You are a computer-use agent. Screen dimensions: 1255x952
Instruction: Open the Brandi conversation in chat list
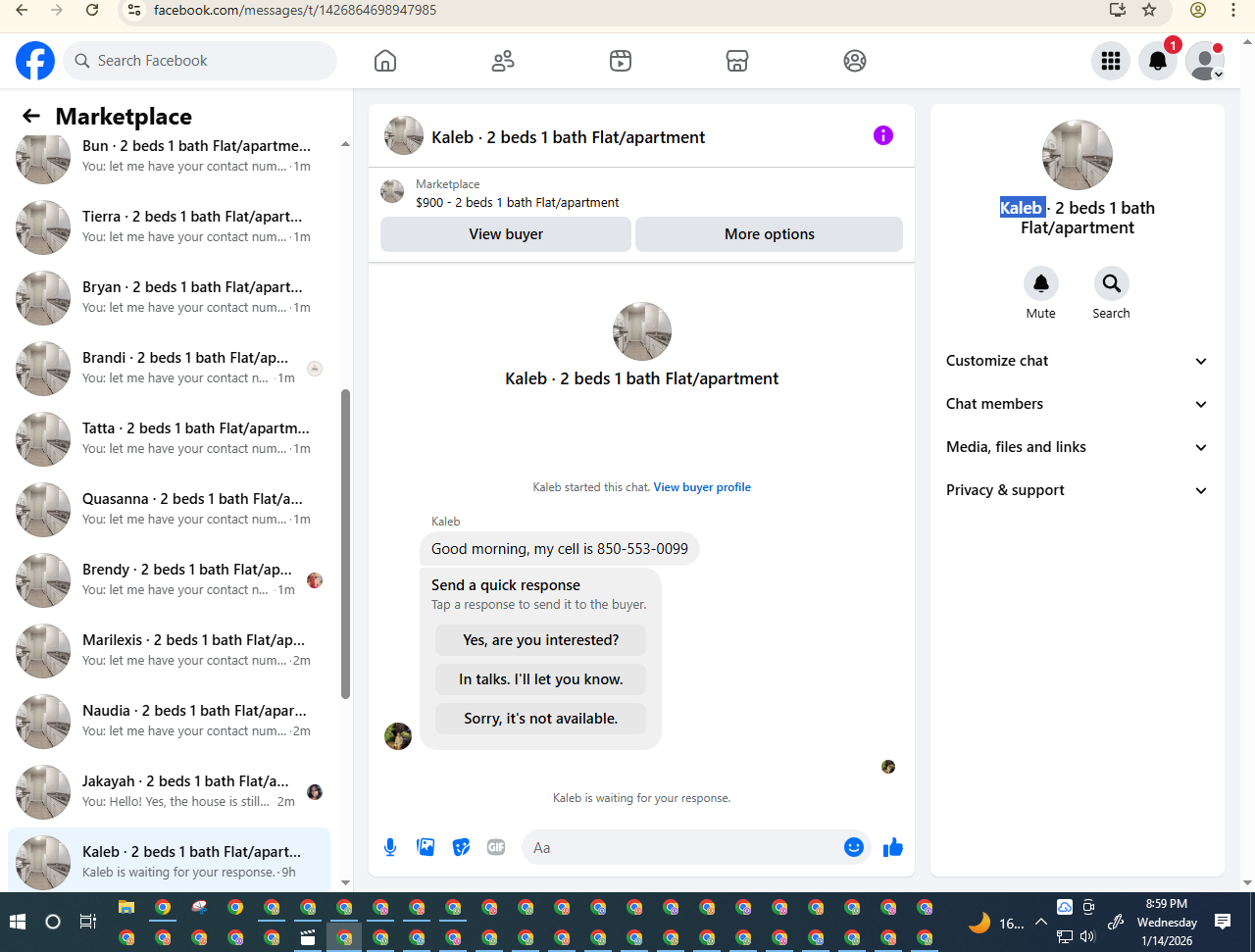pos(169,368)
